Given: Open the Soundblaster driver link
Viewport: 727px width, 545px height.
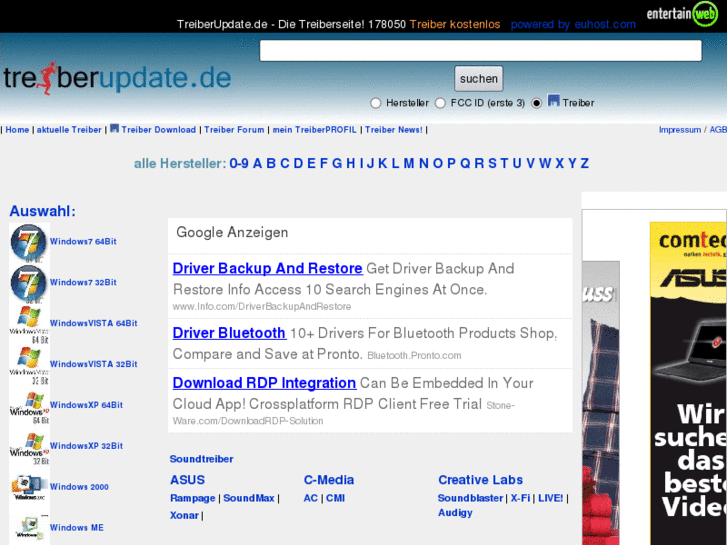Looking at the screenshot, I should (x=470, y=498).
